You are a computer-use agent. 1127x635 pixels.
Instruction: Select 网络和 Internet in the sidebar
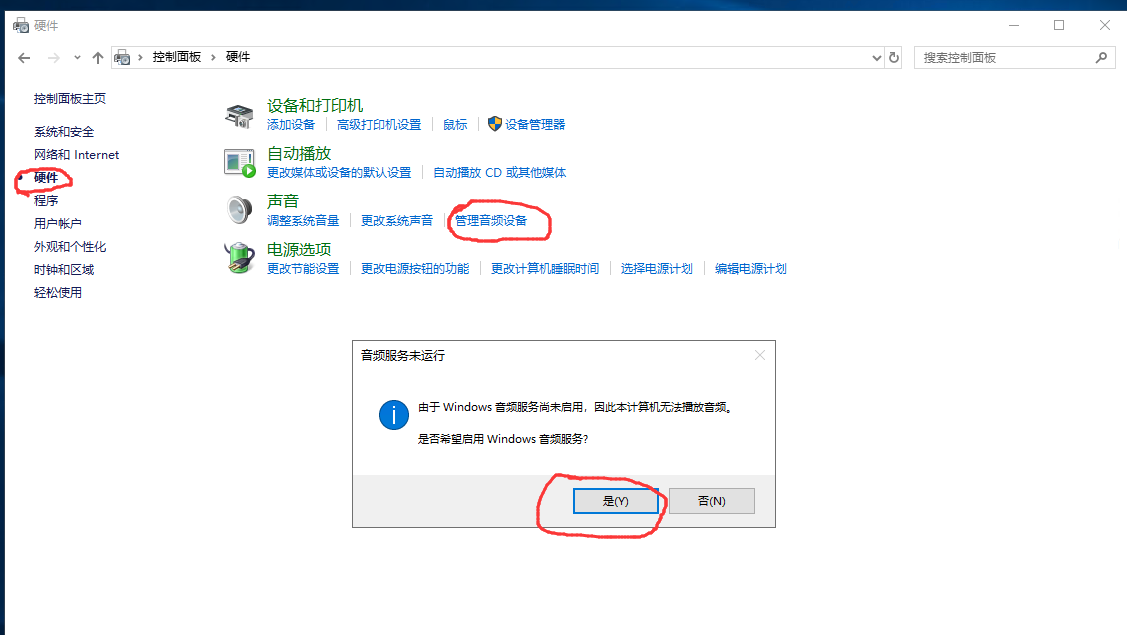[76, 155]
